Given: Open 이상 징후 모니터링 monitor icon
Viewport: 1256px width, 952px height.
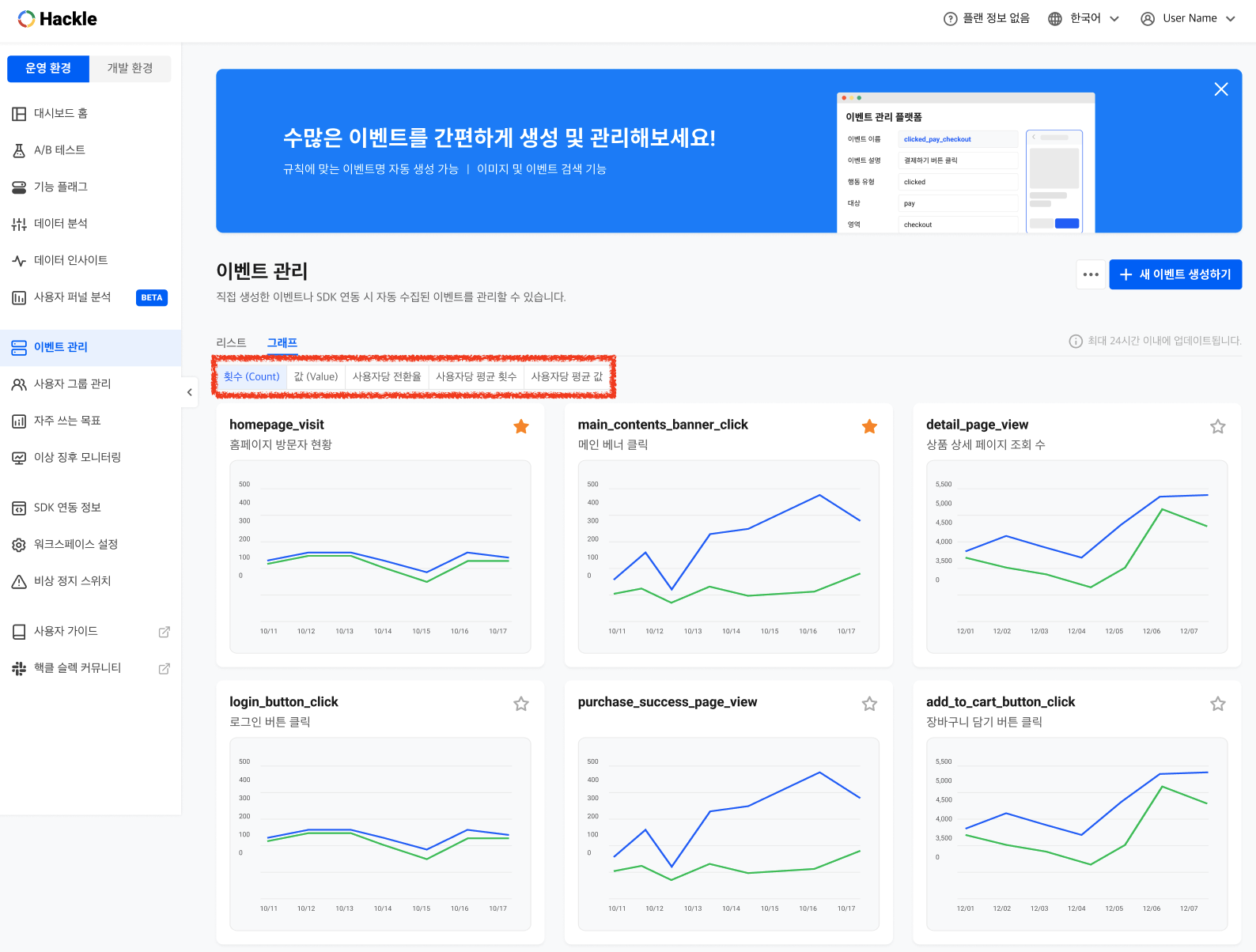Looking at the screenshot, I should (x=19, y=458).
